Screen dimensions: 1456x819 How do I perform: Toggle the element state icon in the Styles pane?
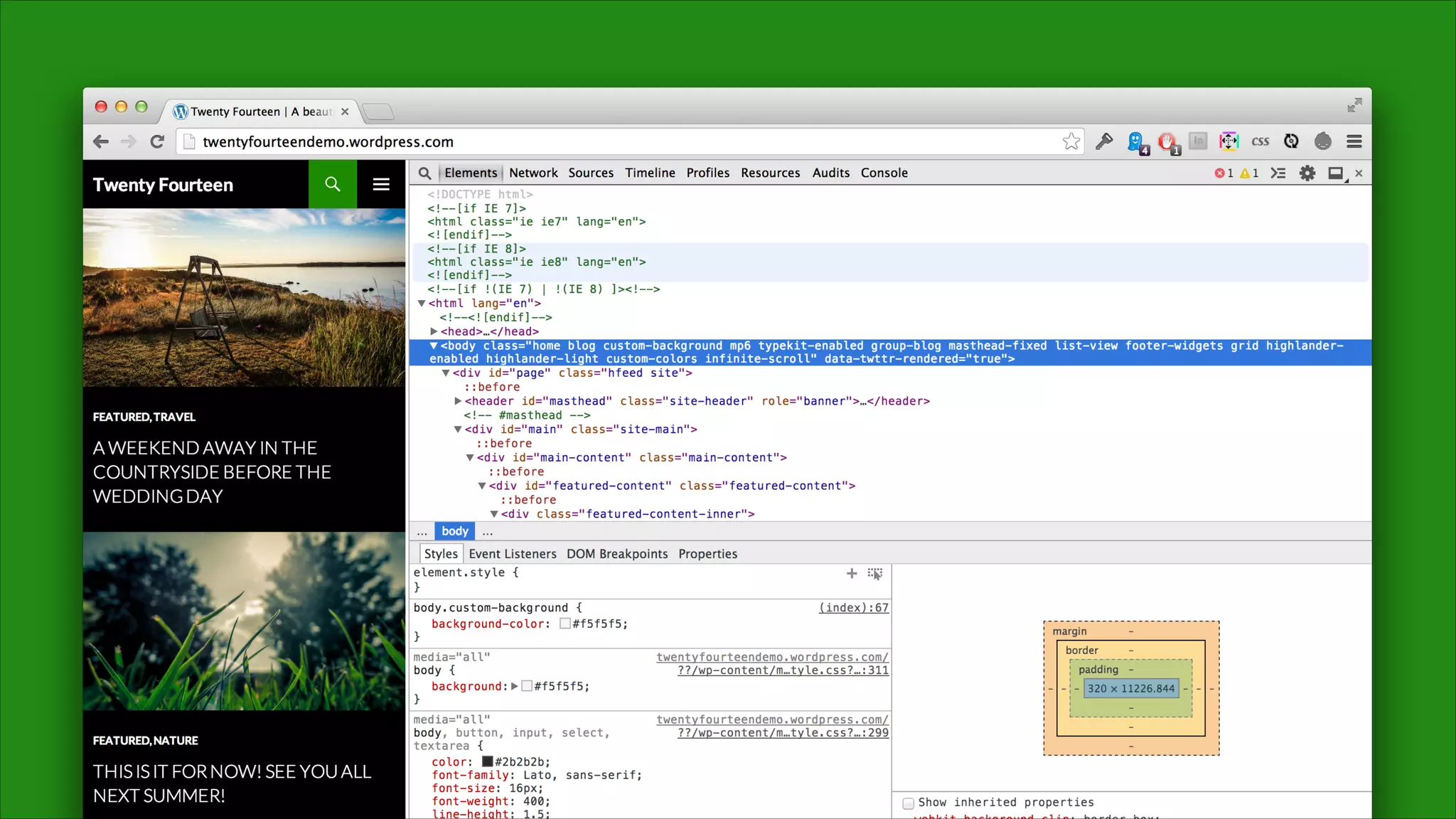[875, 573]
